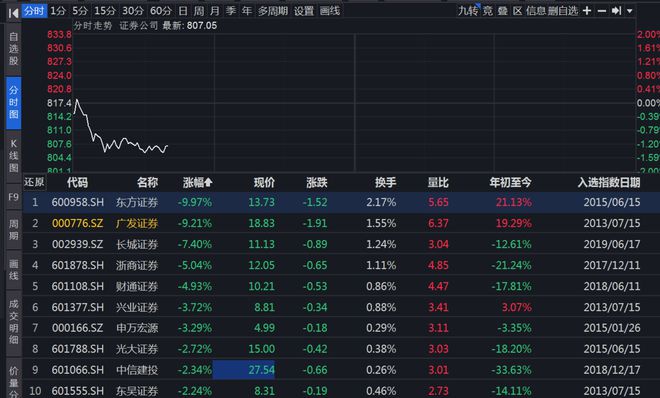Switch to the 日 daily period
660x398 pixels.
(x=183, y=11)
